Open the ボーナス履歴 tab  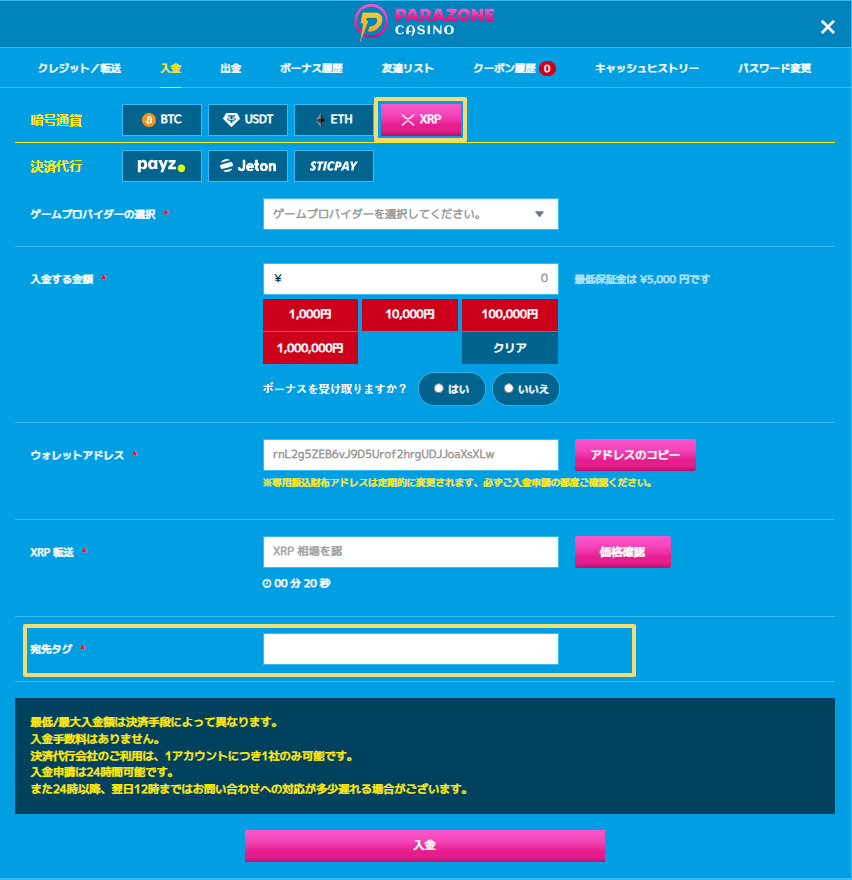click(x=312, y=68)
